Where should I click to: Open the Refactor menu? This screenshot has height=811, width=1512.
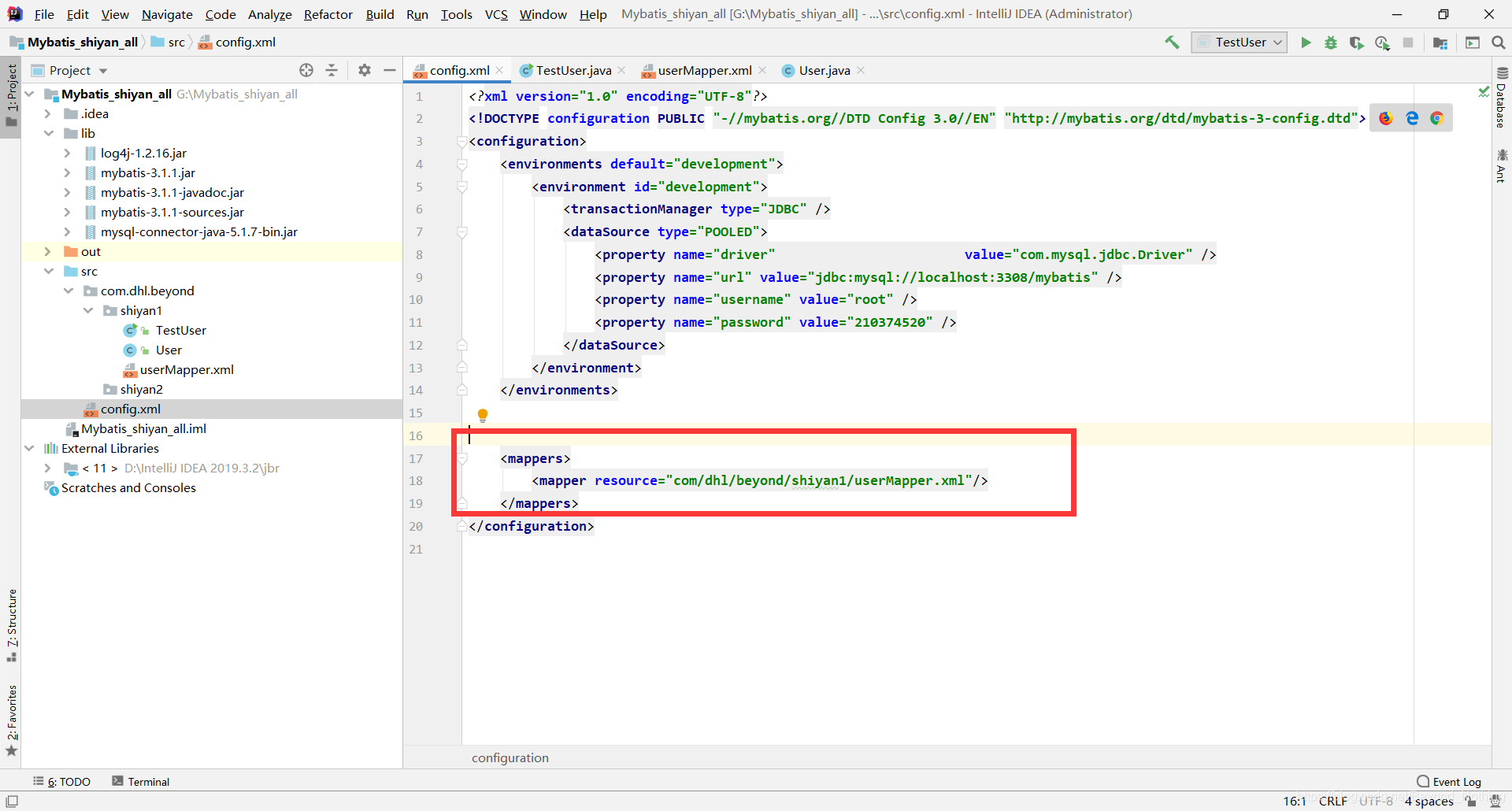328,14
